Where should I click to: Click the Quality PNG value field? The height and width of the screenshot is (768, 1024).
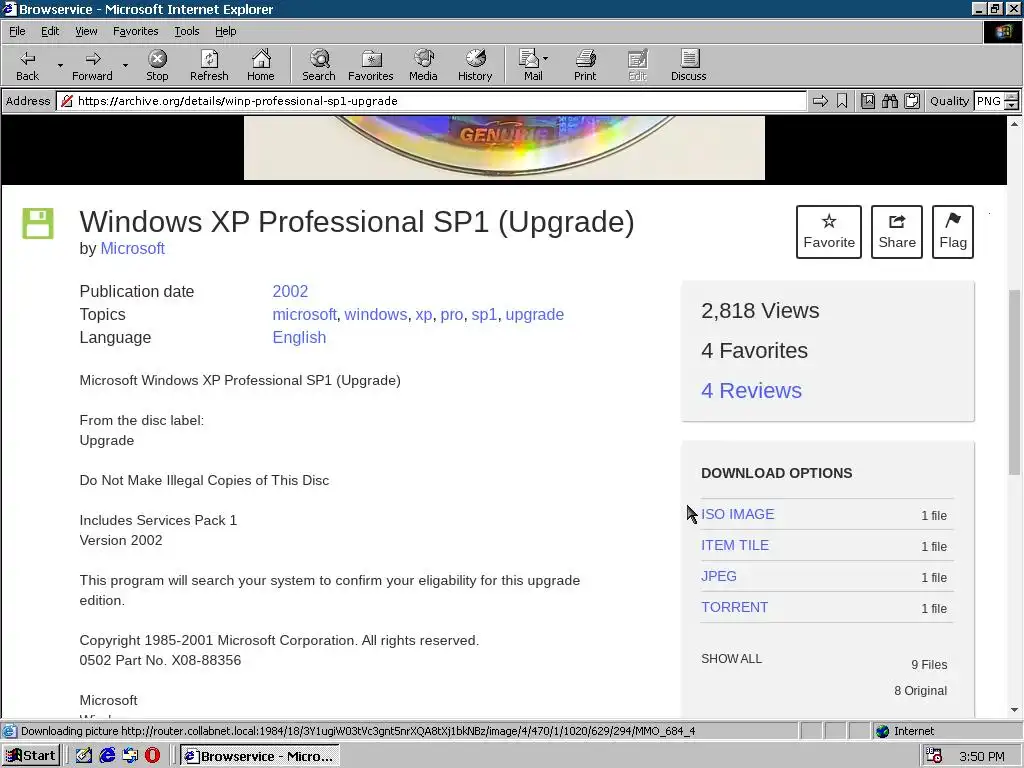tap(989, 101)
